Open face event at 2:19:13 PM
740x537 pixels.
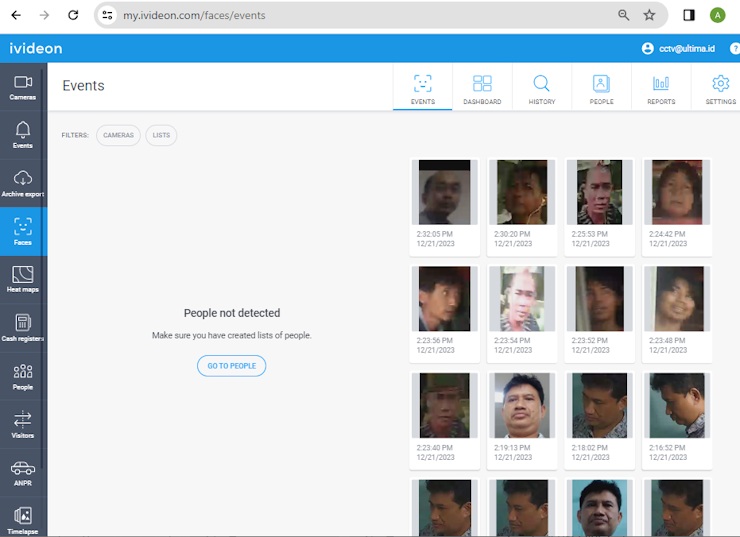(x=522, y=420)
